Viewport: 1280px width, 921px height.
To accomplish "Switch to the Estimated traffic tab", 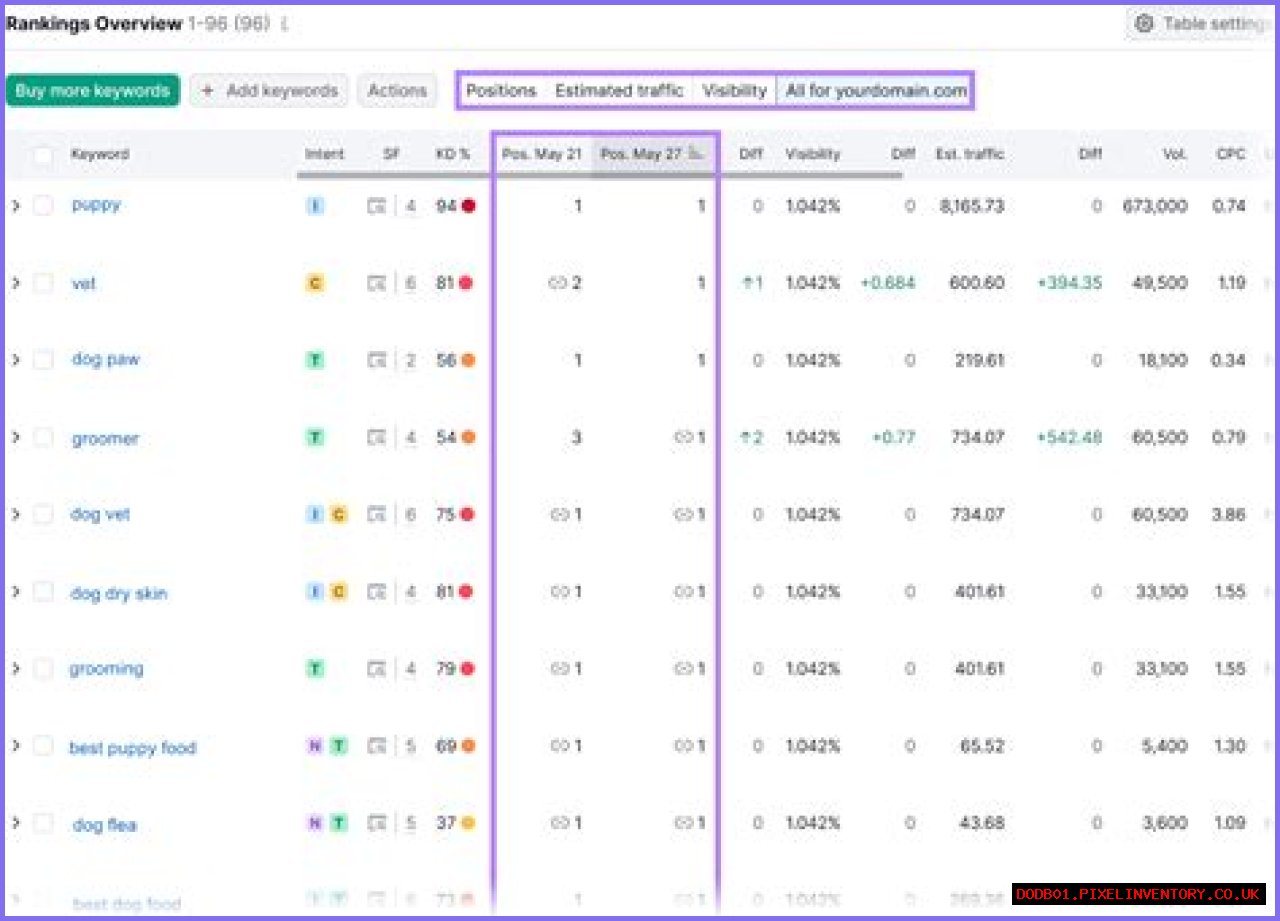I will (618, 90).
